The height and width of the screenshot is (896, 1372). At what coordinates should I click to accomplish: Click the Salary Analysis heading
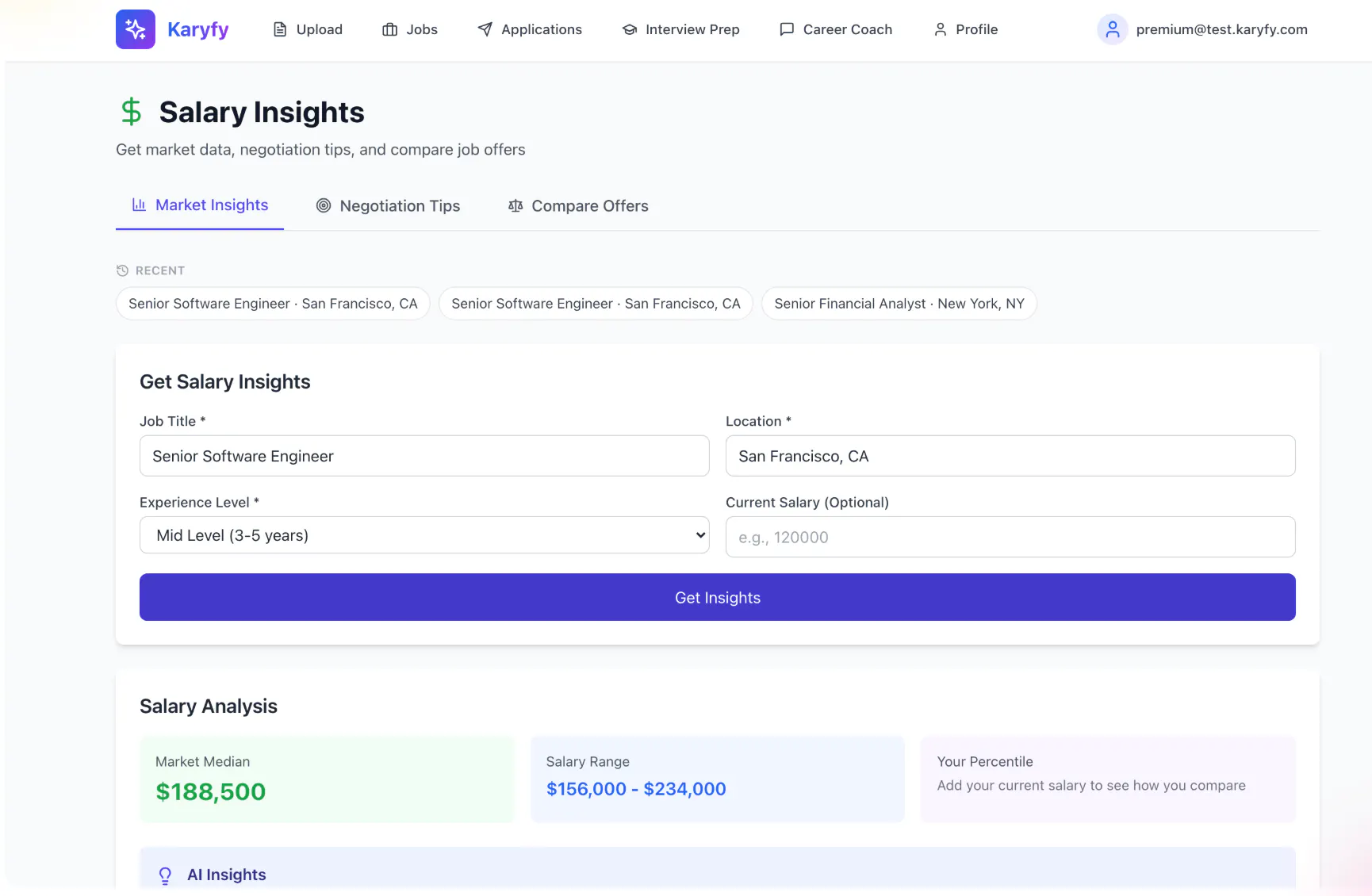pos(209,706)
